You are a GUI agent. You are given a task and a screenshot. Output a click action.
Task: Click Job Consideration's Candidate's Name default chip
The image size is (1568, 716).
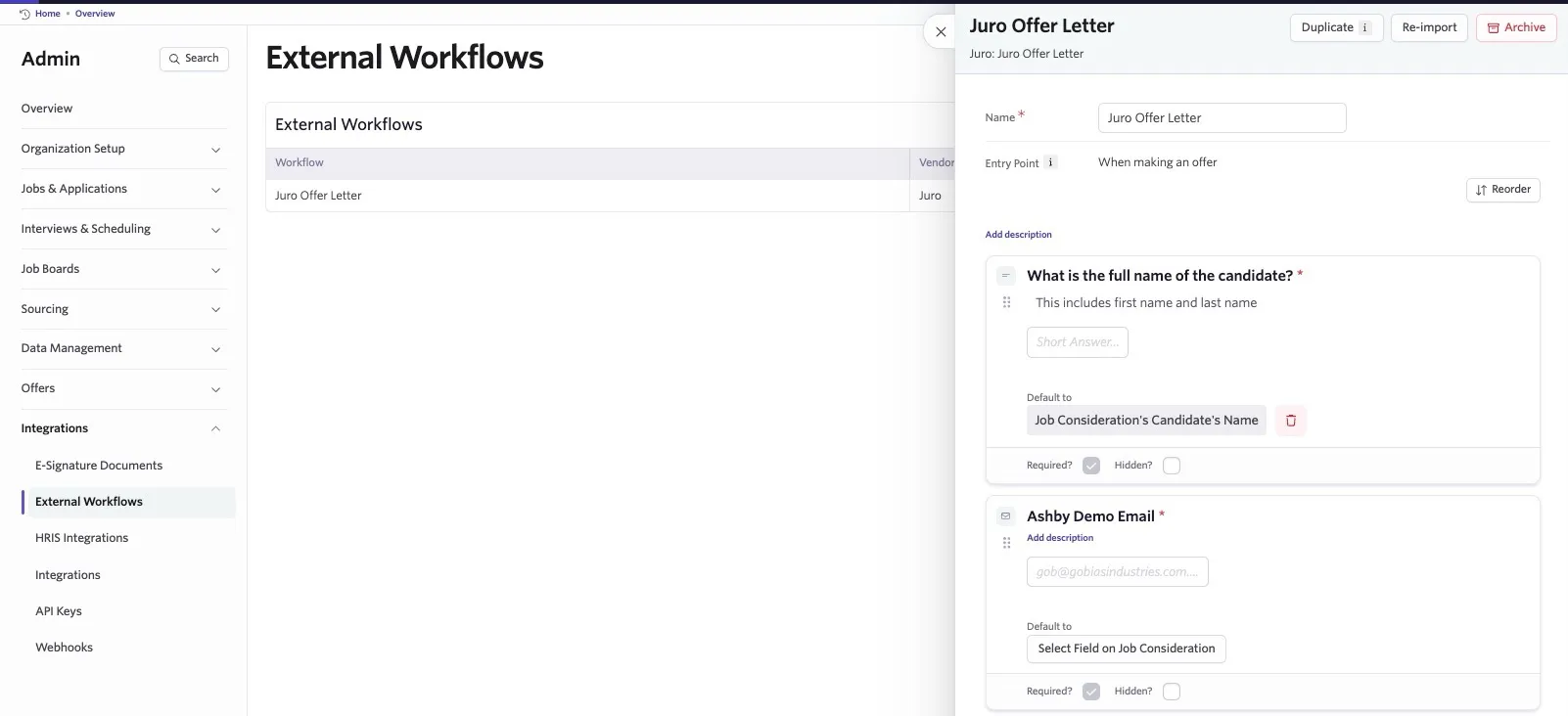1146,421
